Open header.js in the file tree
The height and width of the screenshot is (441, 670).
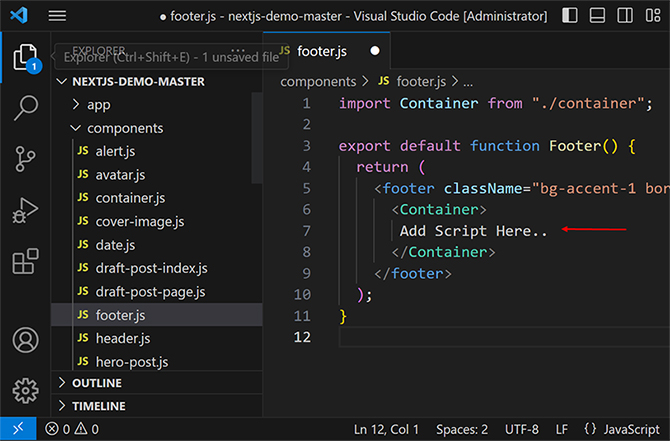(122, 338)
